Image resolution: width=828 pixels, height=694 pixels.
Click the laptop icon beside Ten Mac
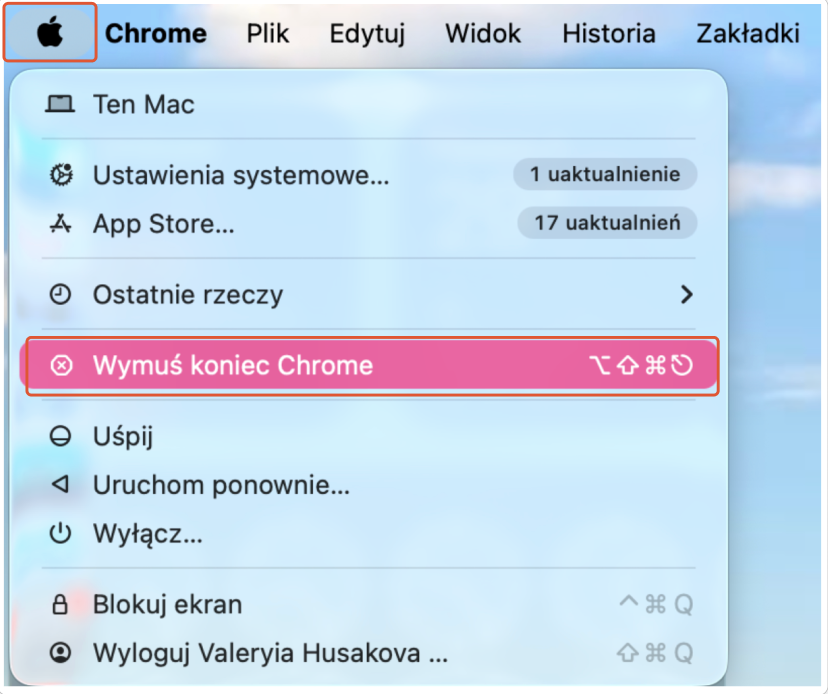(x=60, y=104)
